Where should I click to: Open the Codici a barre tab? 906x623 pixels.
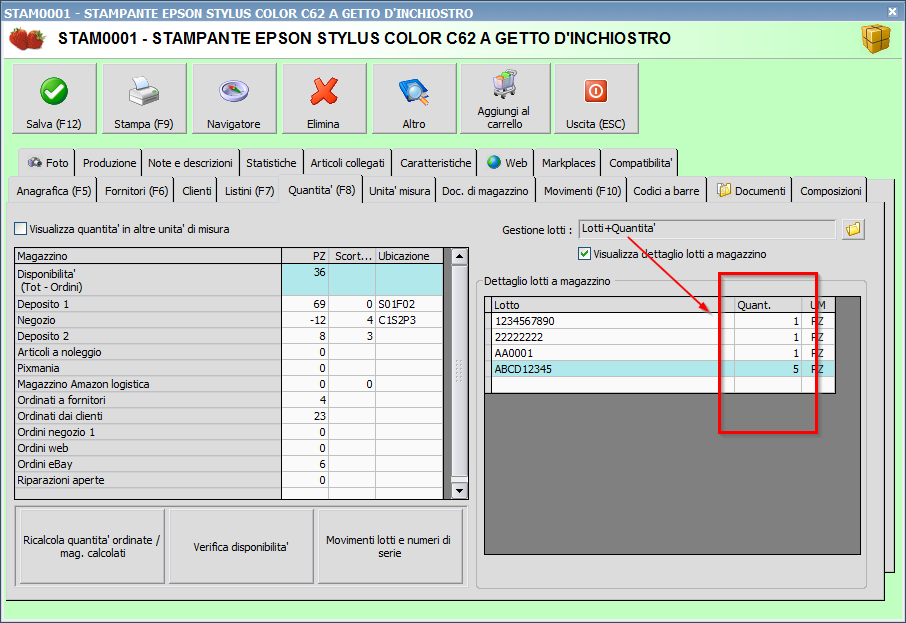point(666,191)
